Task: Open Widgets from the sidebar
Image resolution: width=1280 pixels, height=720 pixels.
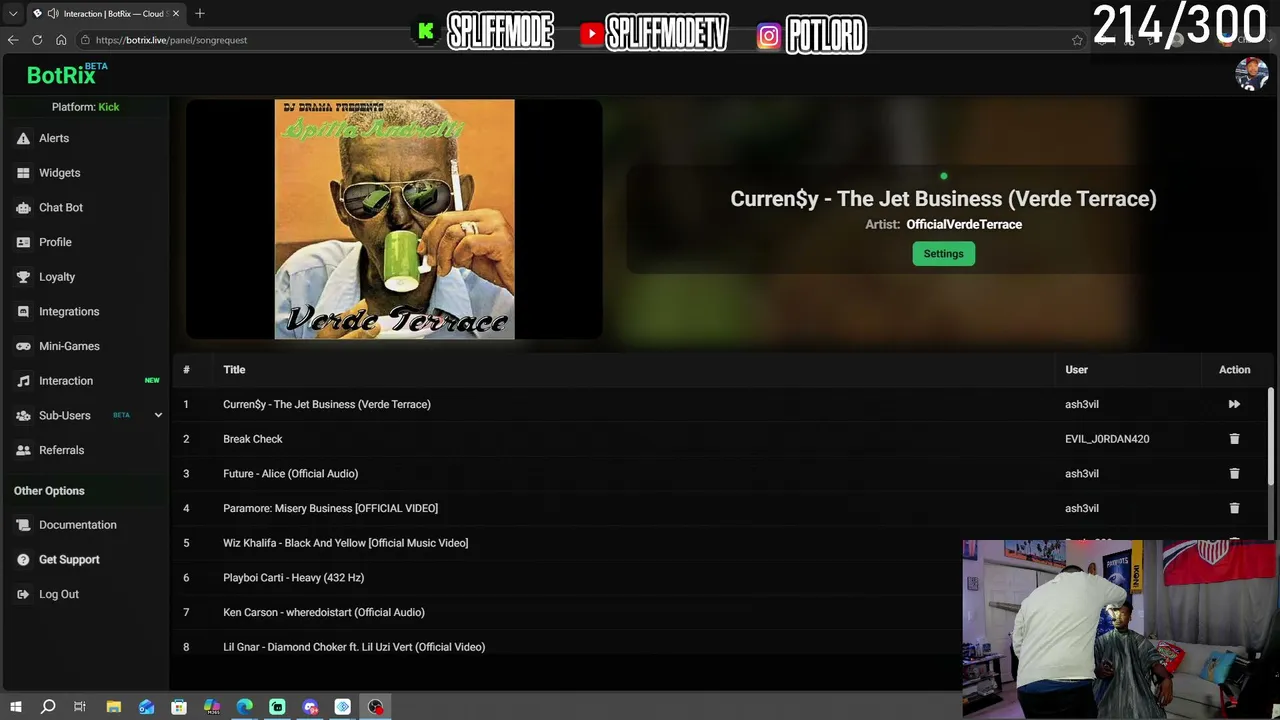Action: coord(59,173)
